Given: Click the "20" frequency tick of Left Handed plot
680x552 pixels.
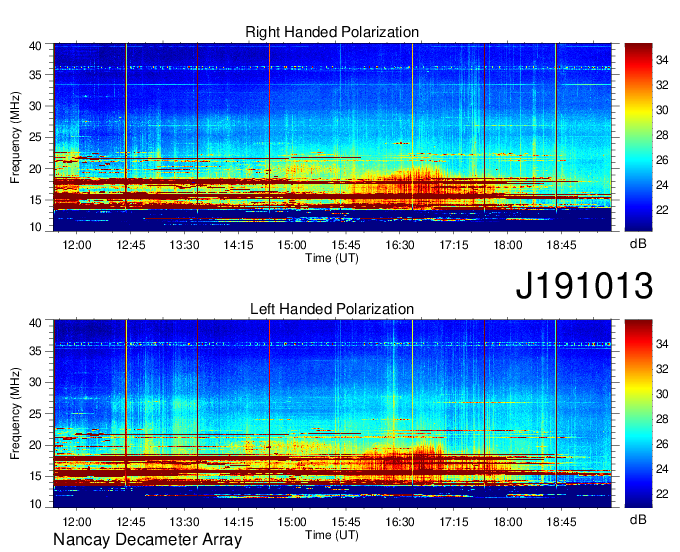Looking at the screenshot, I should pyautogui.click(x=36, y=445).
